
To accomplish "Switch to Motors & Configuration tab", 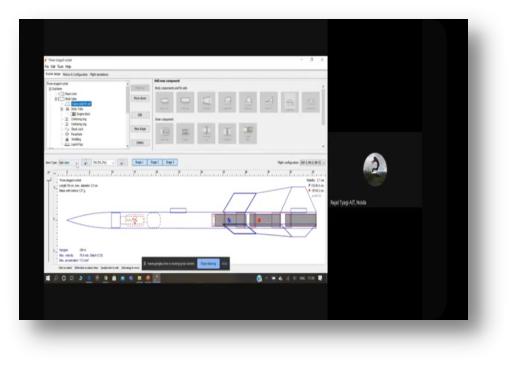I will click(x=75, y=74).
